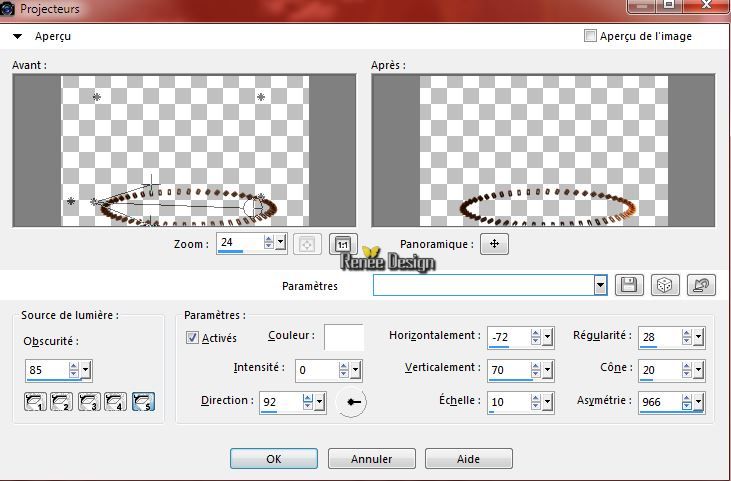
Task: Open the Verticalement slider dropdown
Action: tap(548, 370)
